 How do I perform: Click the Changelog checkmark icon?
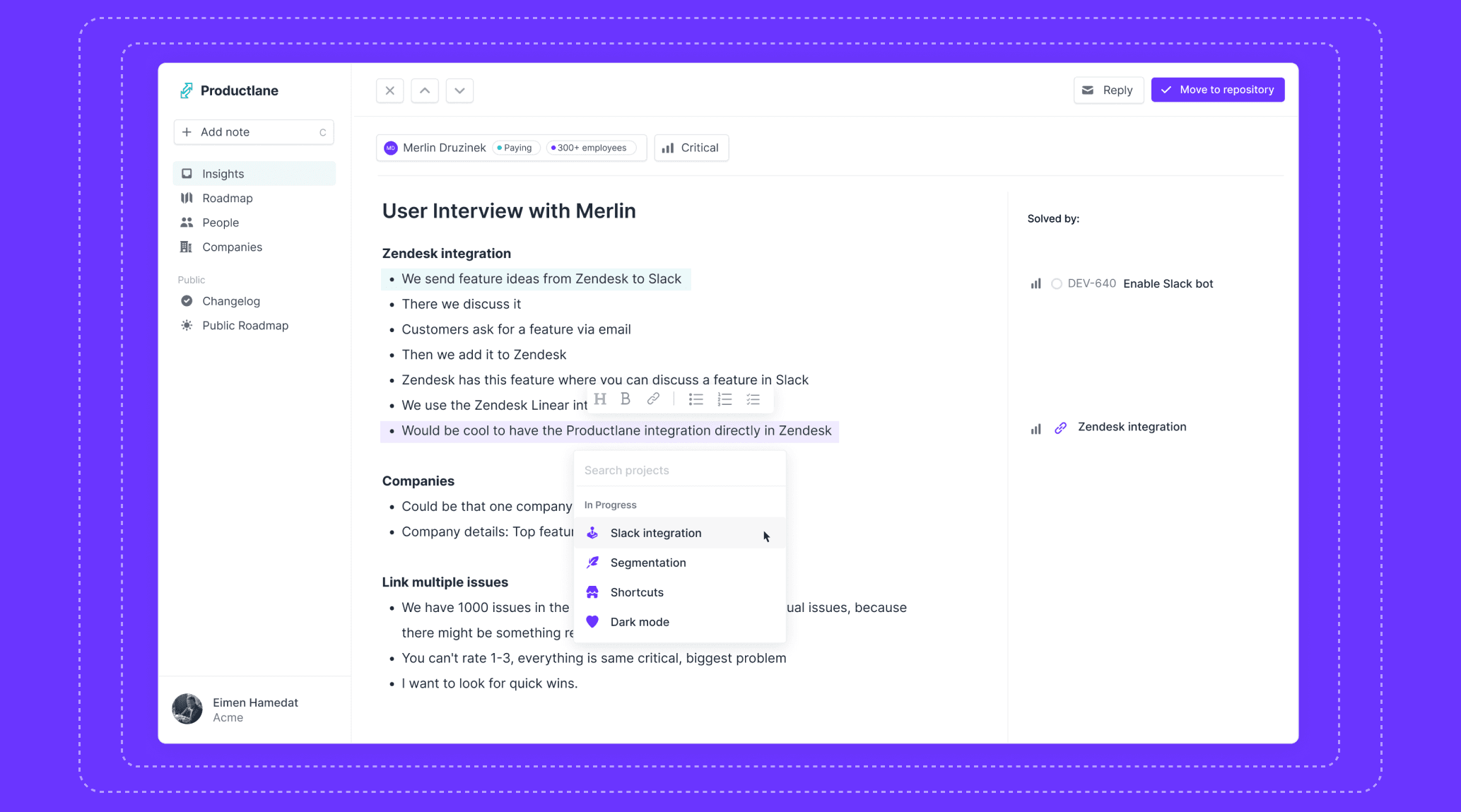(187, 301)
